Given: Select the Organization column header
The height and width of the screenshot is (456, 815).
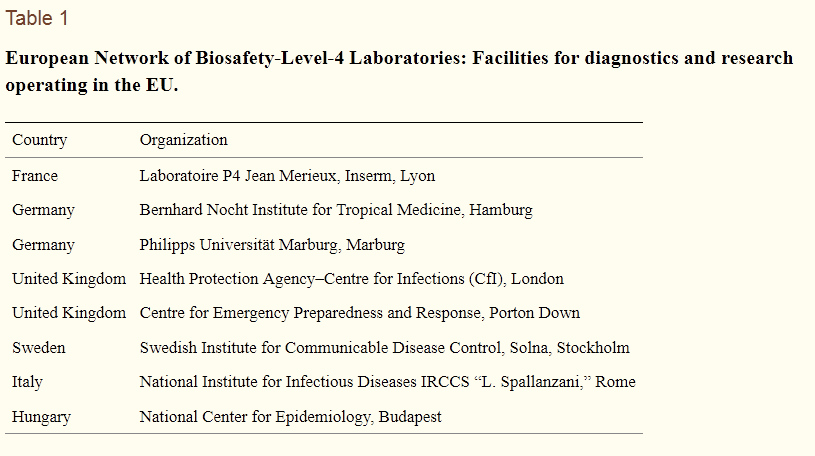Looking at the screenshot, I should click(183, 140).
